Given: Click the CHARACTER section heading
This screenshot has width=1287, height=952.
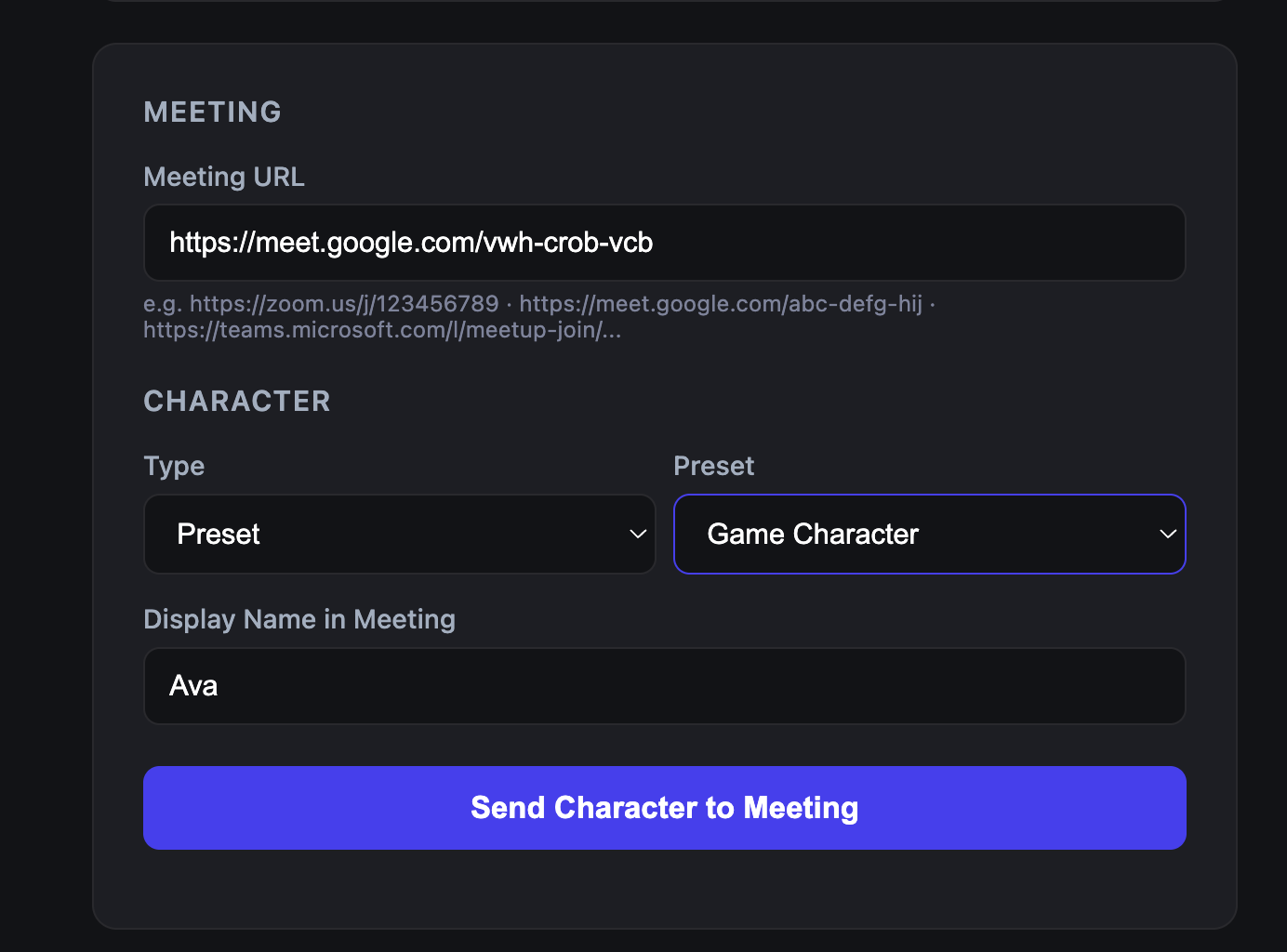Looking at the screenshot, I should (236, 400).
